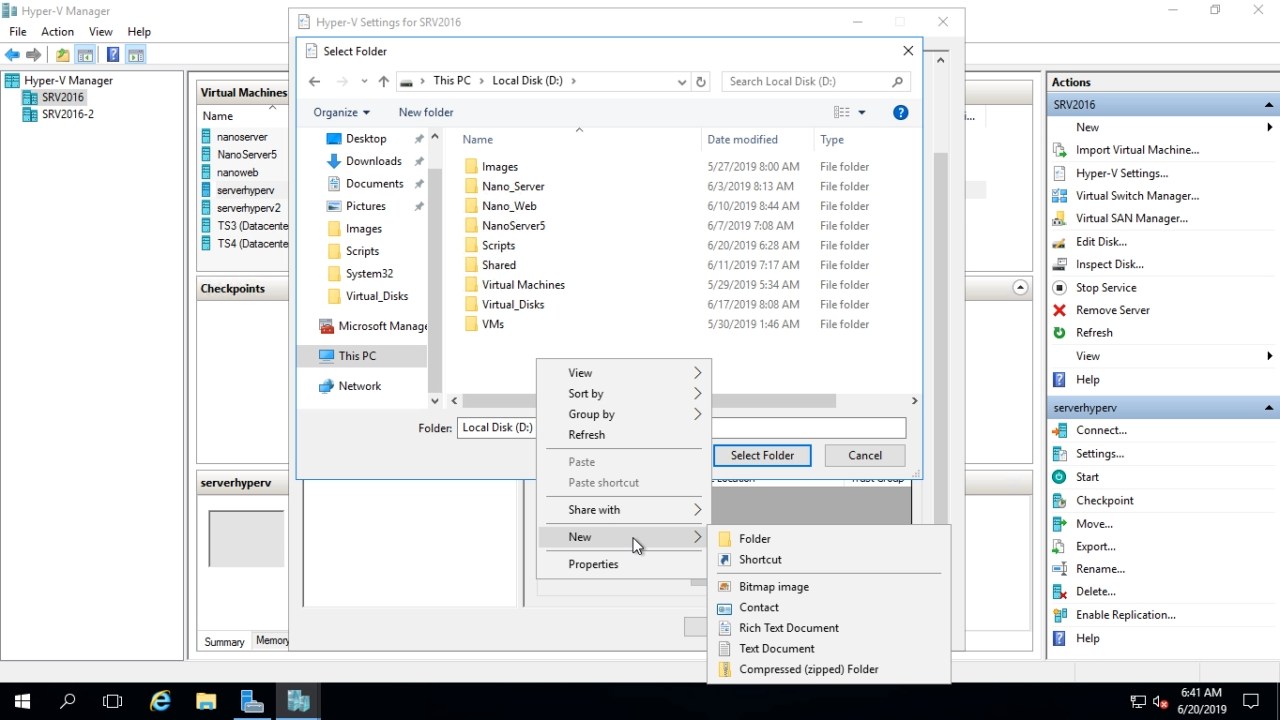The height and width of the screenshot is (720, 1280).
Task: Open the view options dropdown arrow
Action: (862, 113)
